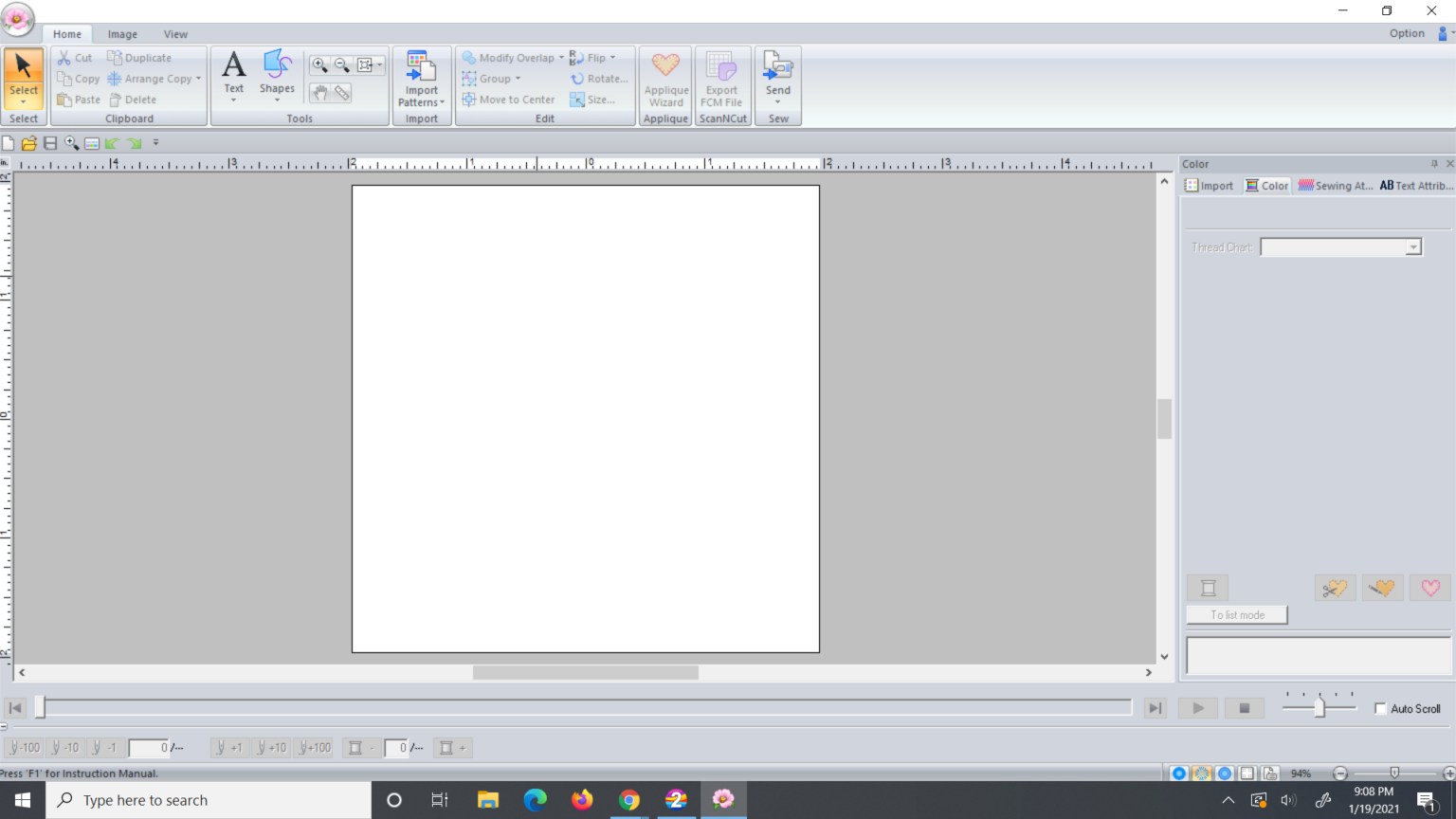Screen dimensions: 1456x819
Task: Open the Applique Wizard
Action: coord(665,79)
